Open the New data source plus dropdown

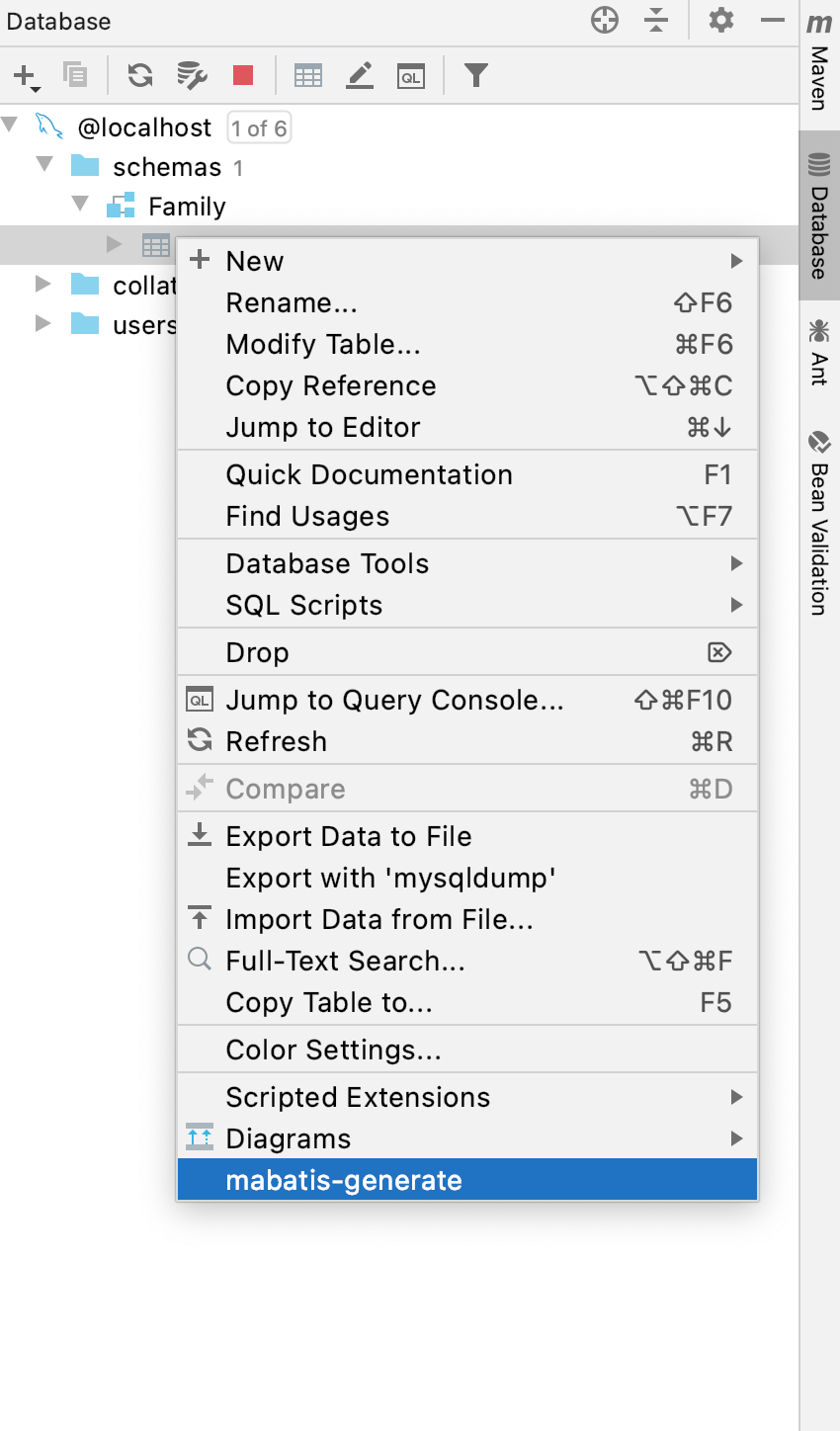coord(26,76)
